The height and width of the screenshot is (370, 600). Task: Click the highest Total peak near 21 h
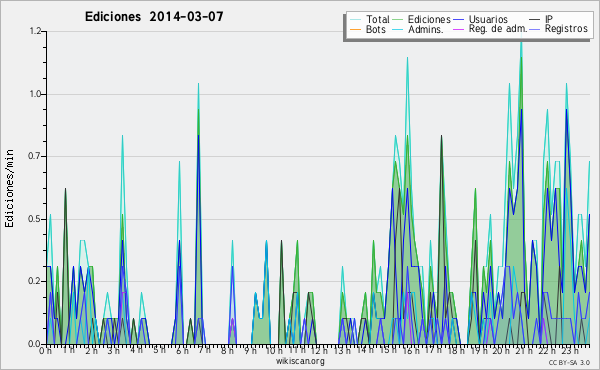[x=521, y=42]
